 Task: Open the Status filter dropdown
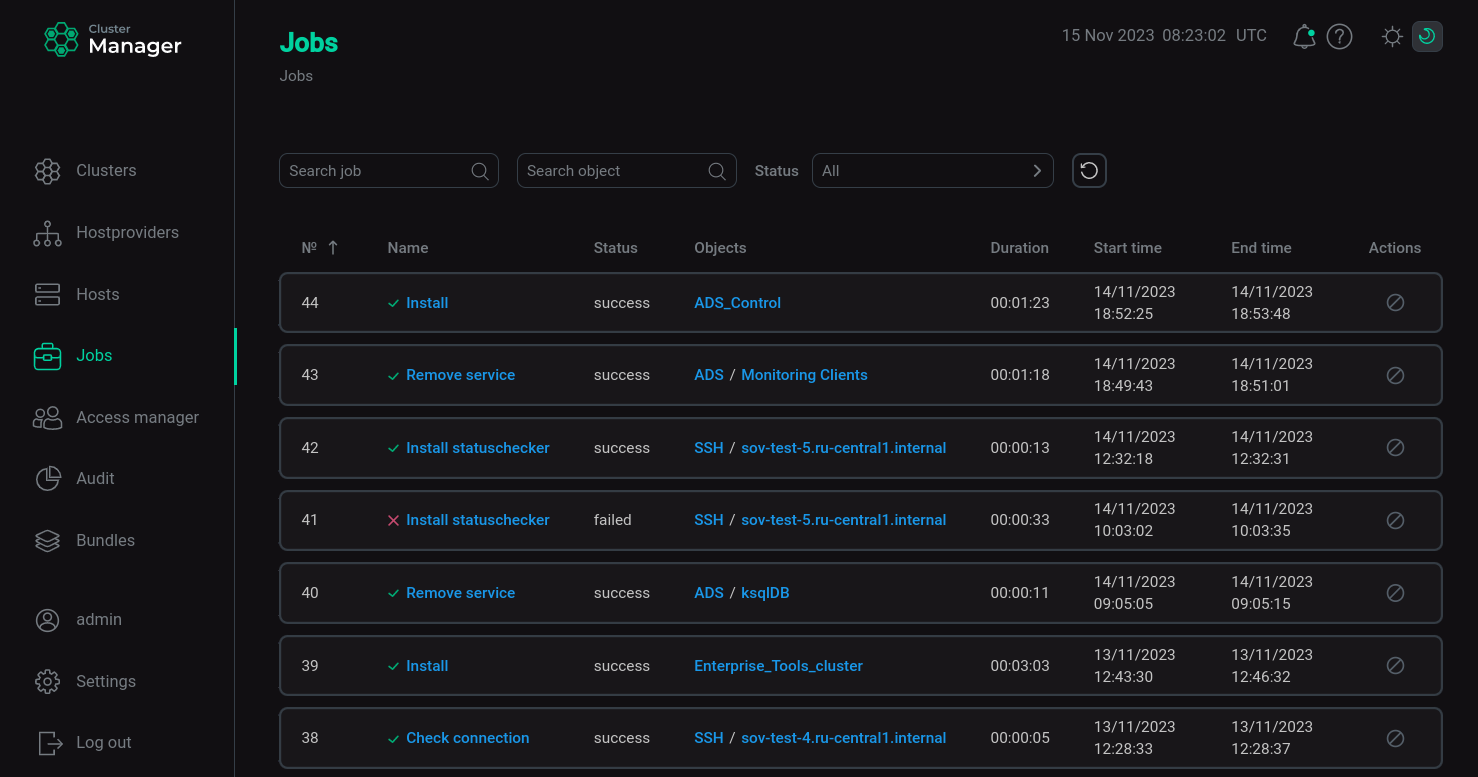932,171
